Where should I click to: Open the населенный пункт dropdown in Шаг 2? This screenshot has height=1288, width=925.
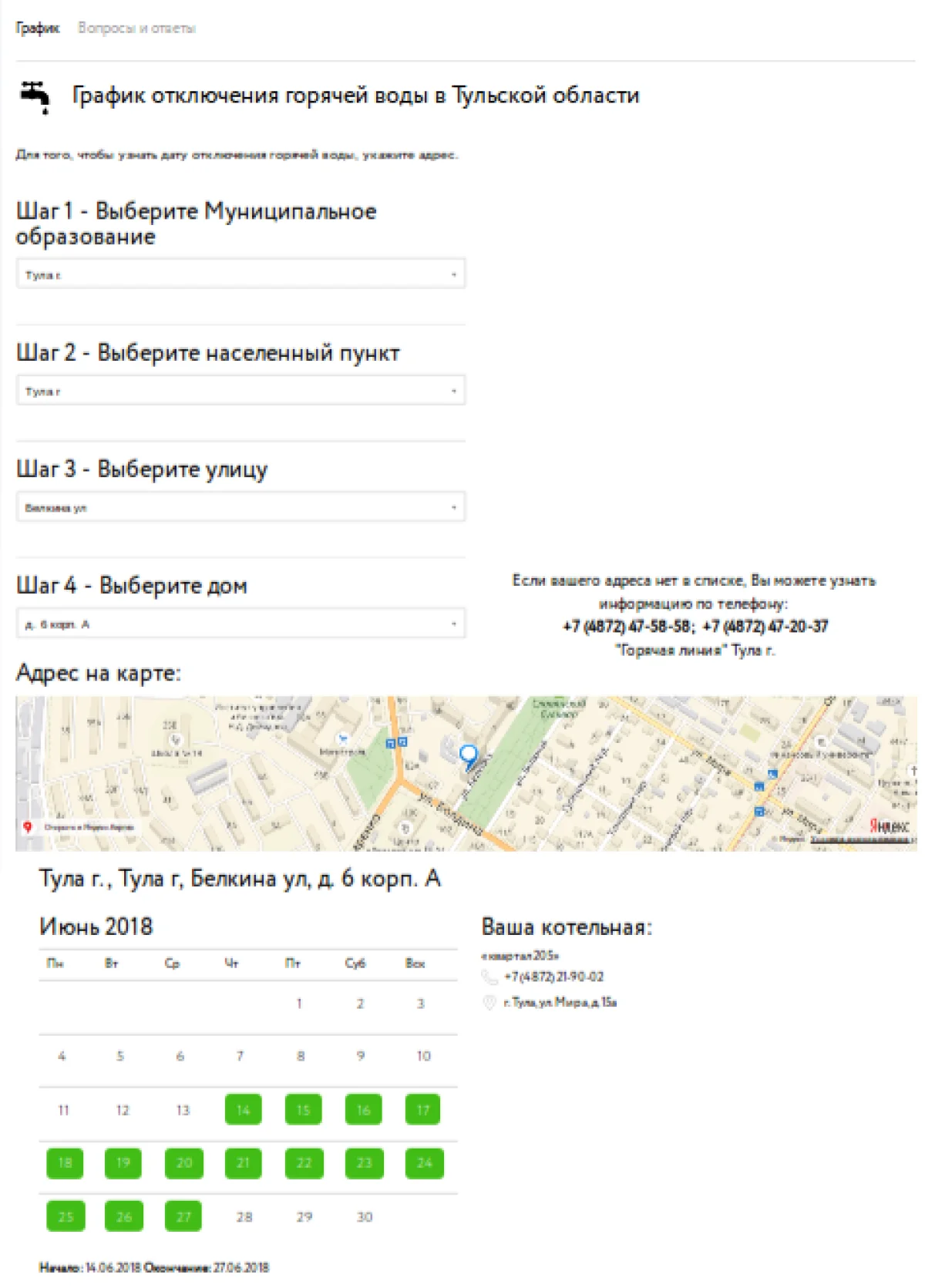pos(240,391)
